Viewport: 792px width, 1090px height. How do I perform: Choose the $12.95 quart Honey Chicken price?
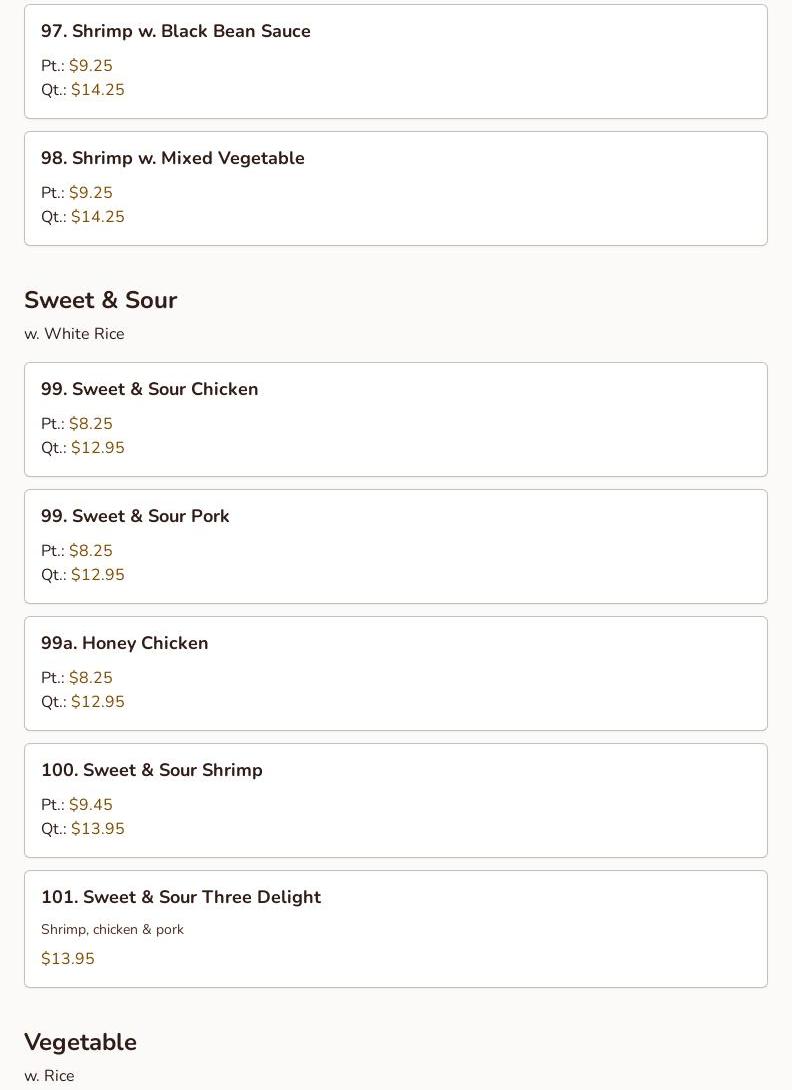[x=98, y=702]
